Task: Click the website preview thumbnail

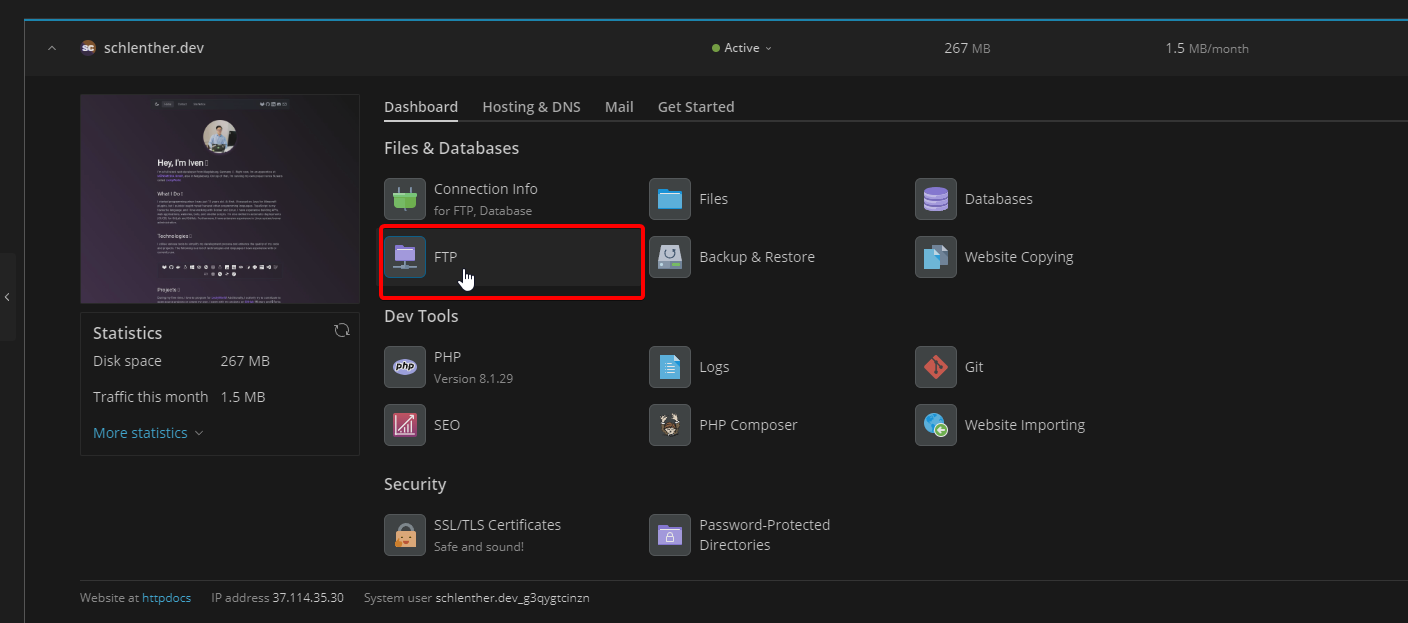Action: click(220, 199)
